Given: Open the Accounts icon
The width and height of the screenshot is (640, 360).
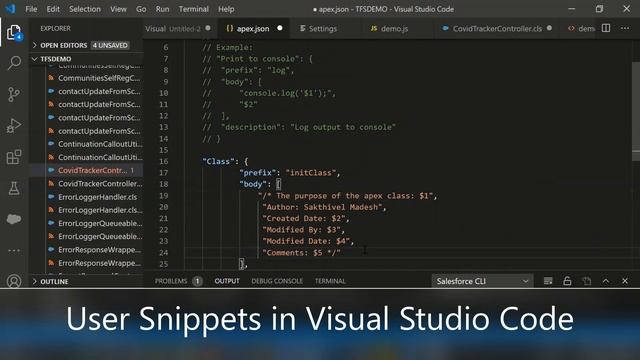Looking at the screenshot, I should pos(14,281).
